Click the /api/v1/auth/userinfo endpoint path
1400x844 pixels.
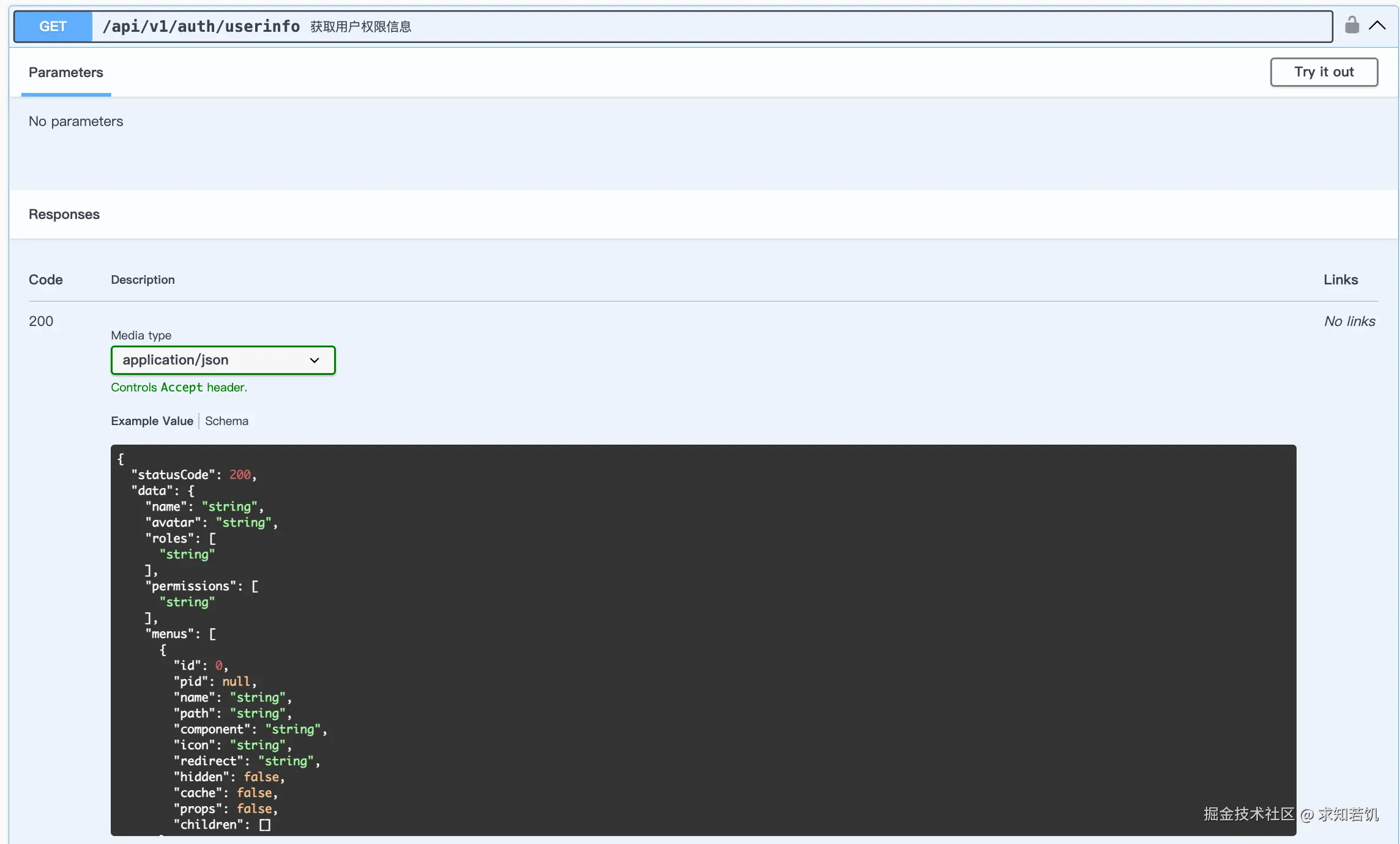click(201, 26)
